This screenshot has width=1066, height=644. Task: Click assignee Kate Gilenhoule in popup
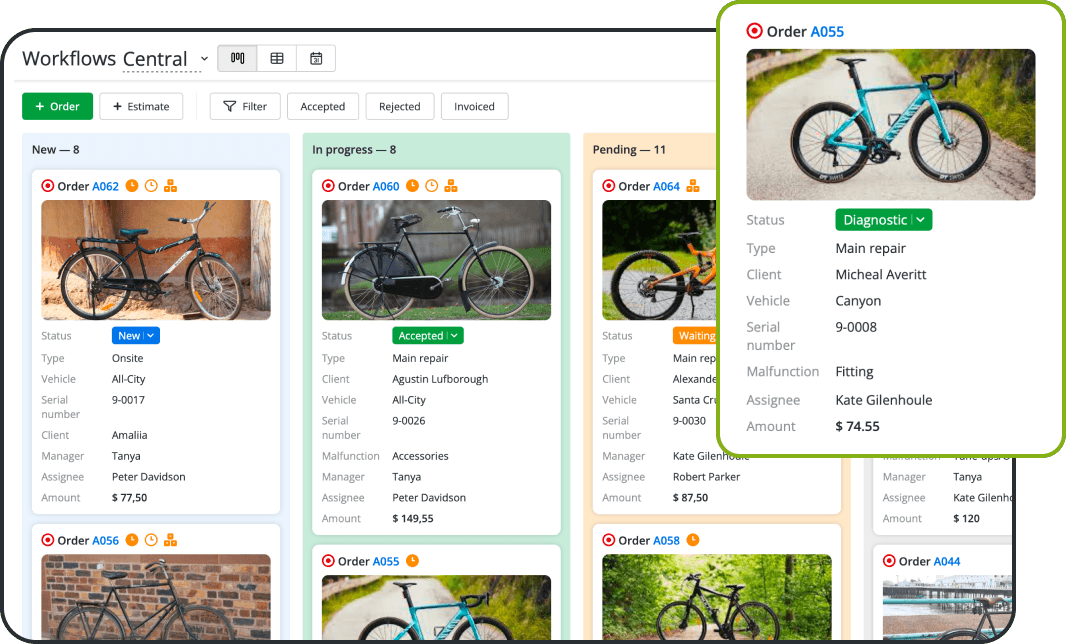point(884,400)
